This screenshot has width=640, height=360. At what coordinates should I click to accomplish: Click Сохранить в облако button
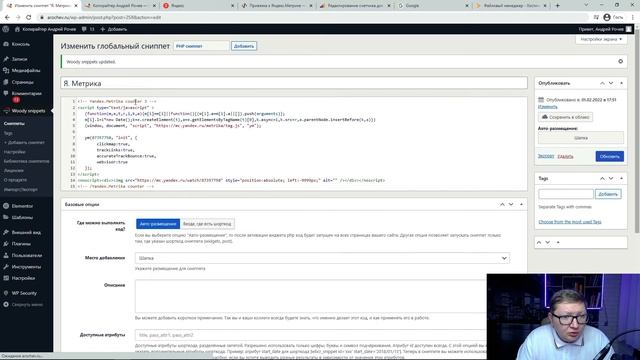[x=565, y=117]
